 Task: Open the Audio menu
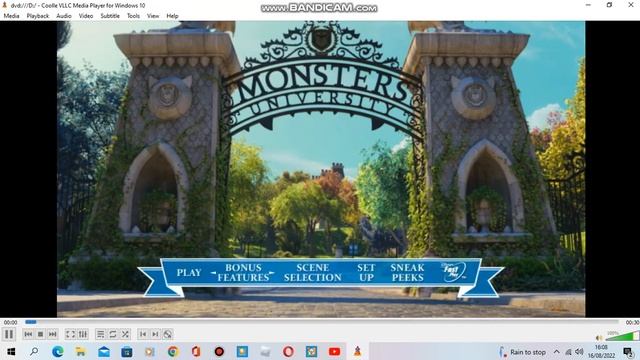[64, 16]
